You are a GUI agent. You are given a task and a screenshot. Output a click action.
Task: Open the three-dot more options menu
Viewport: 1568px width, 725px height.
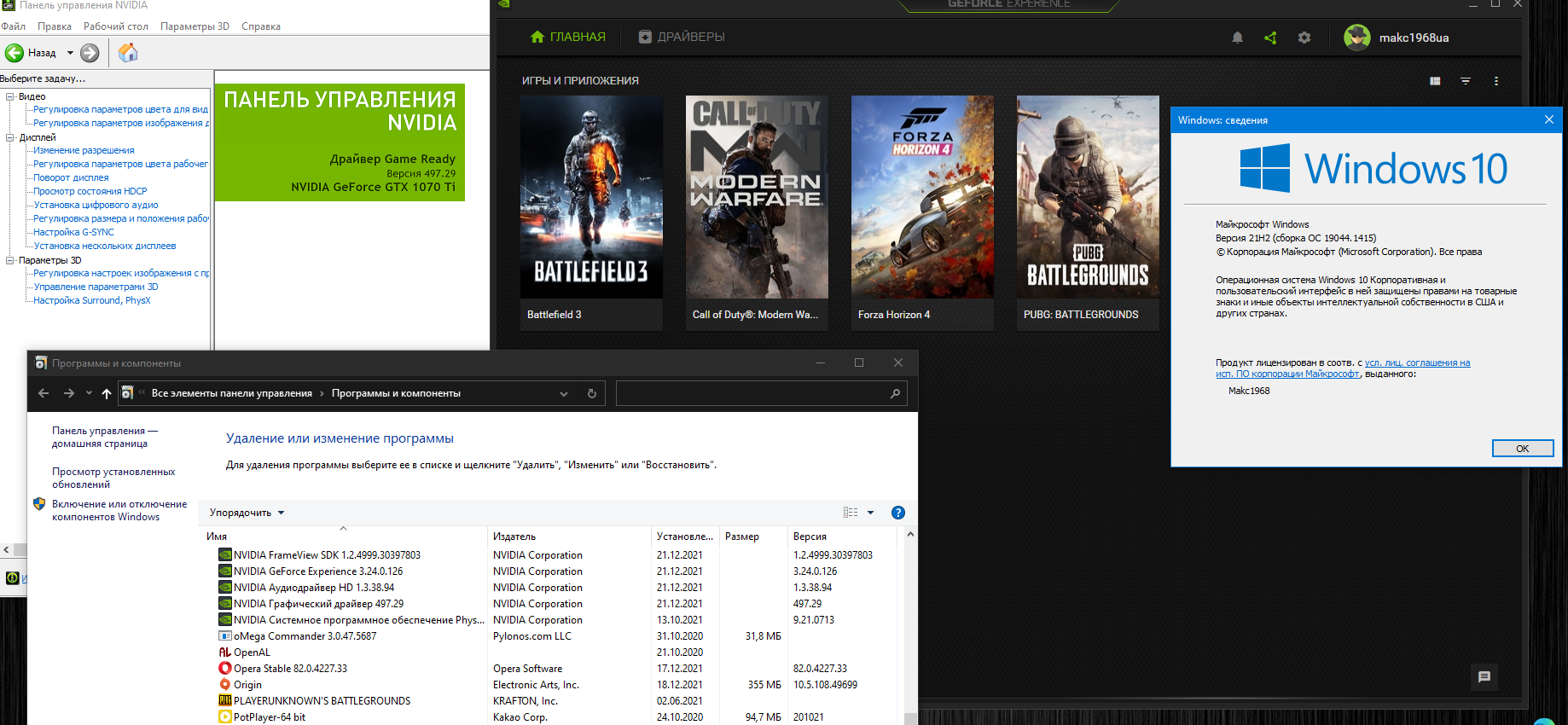click(x=1496, y=81)
